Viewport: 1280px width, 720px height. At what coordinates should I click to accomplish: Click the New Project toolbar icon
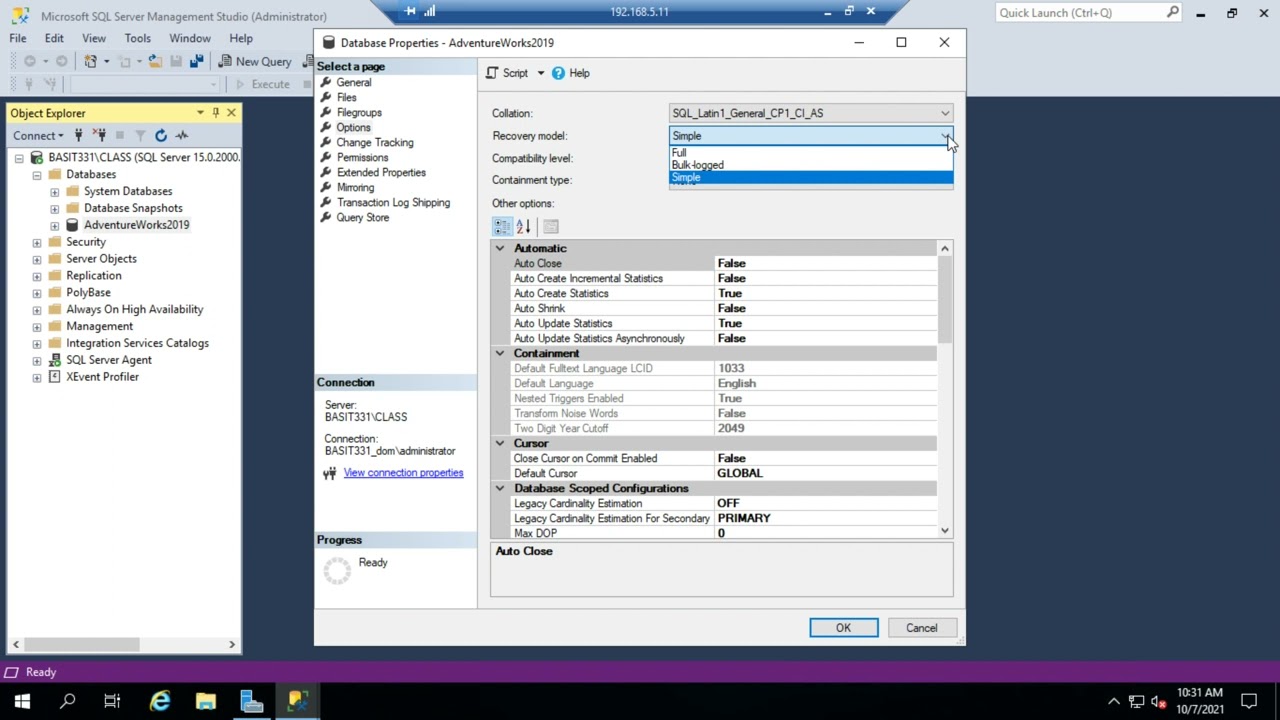click(90, 61)
